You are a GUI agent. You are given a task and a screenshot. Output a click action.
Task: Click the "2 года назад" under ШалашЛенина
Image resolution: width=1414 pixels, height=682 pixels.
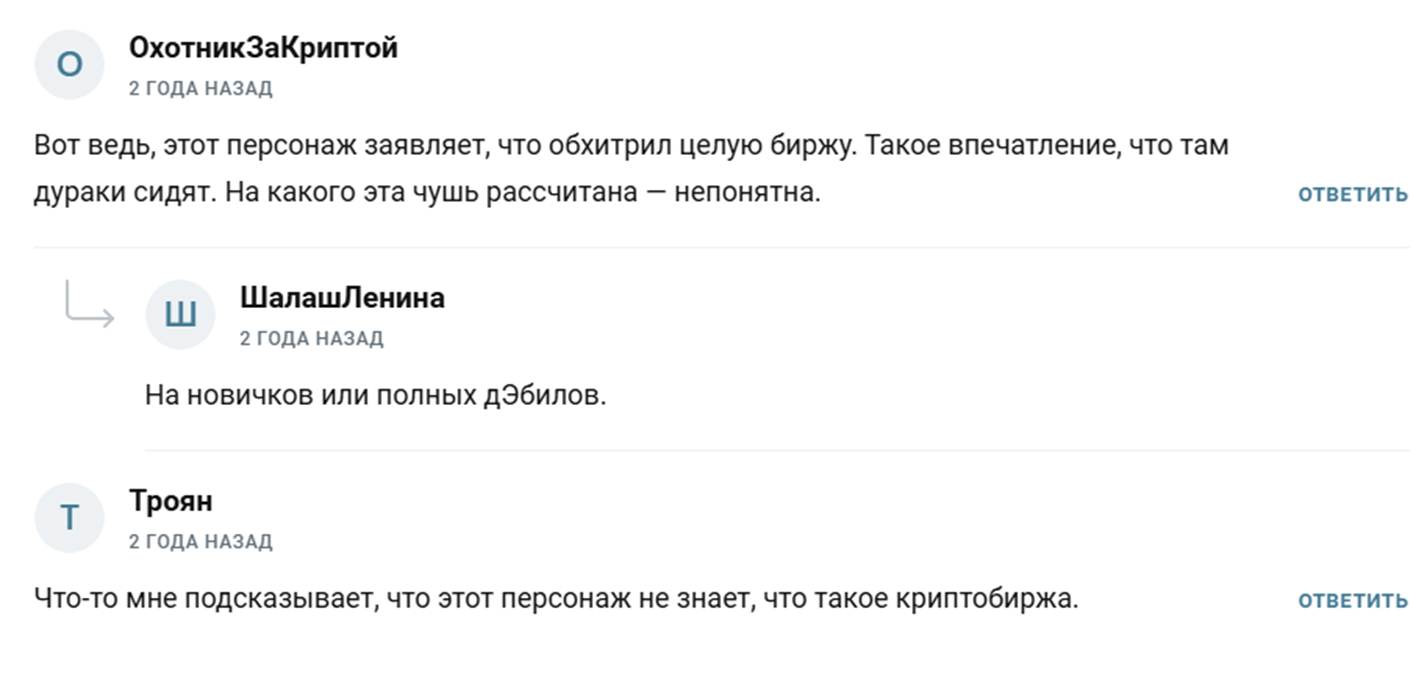pyautogui.click(x=311, y=338)
